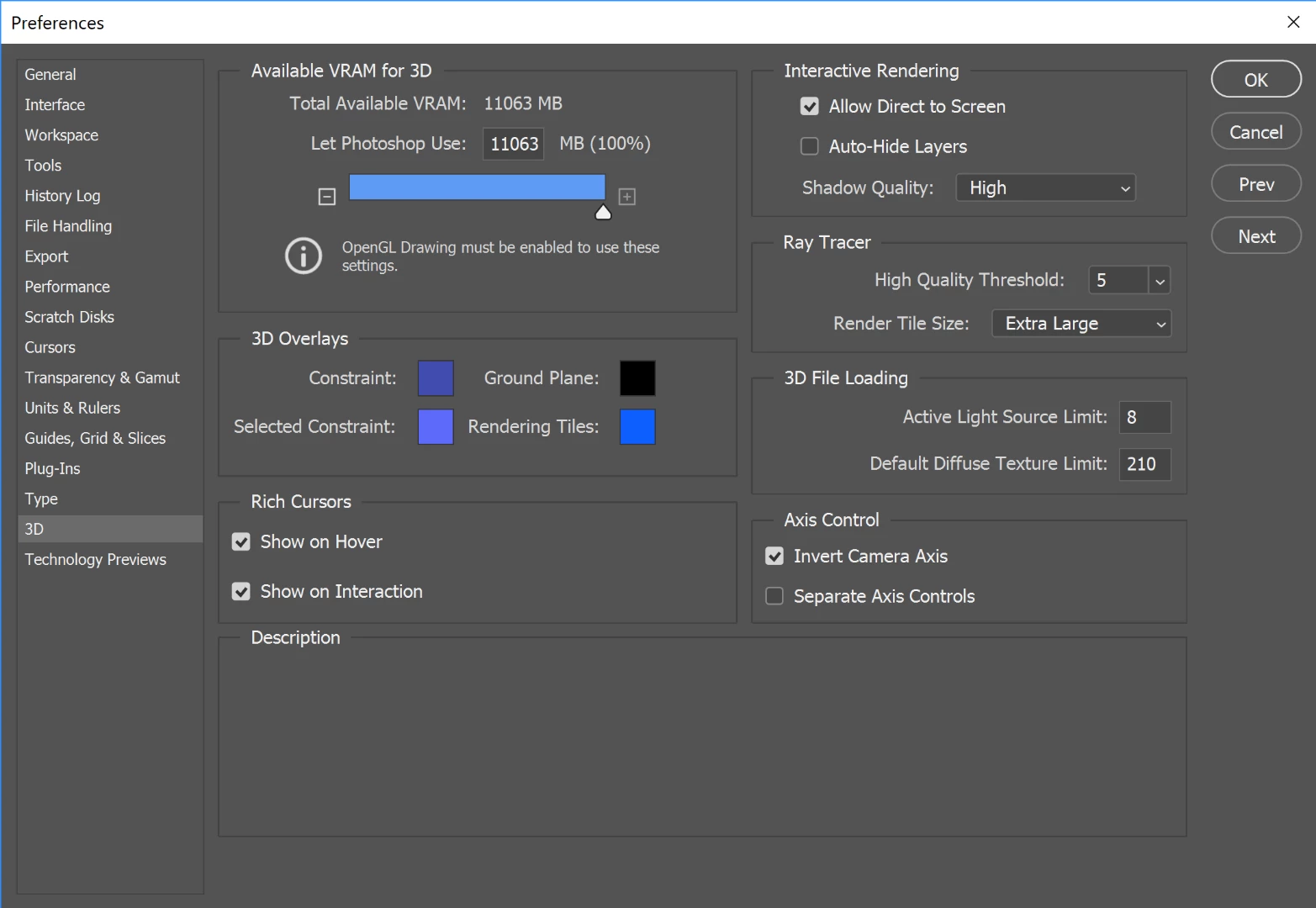
Task: Select Scratch Disks category
Action: [x=110, y=317]
